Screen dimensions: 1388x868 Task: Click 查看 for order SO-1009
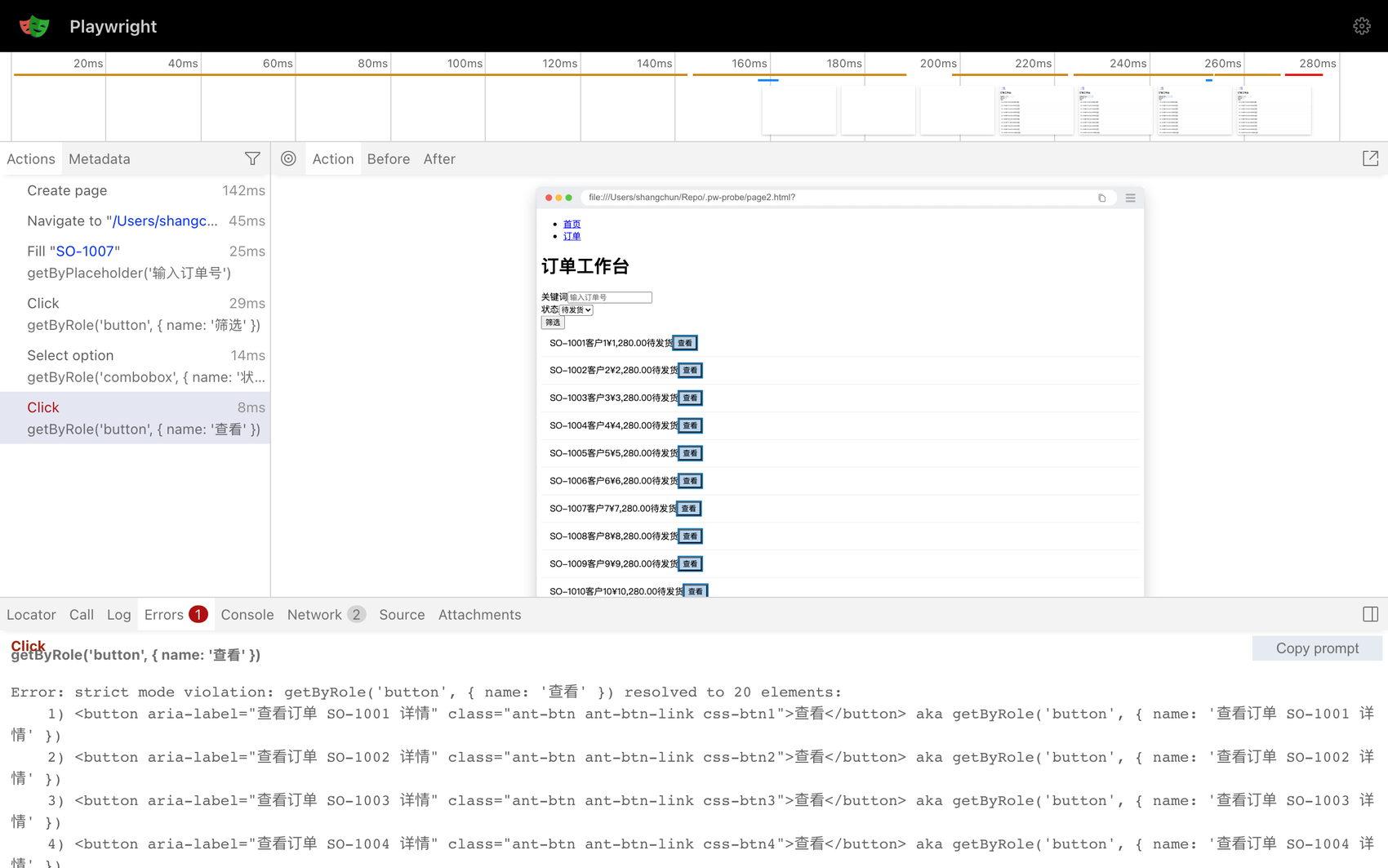pos(690,563)
